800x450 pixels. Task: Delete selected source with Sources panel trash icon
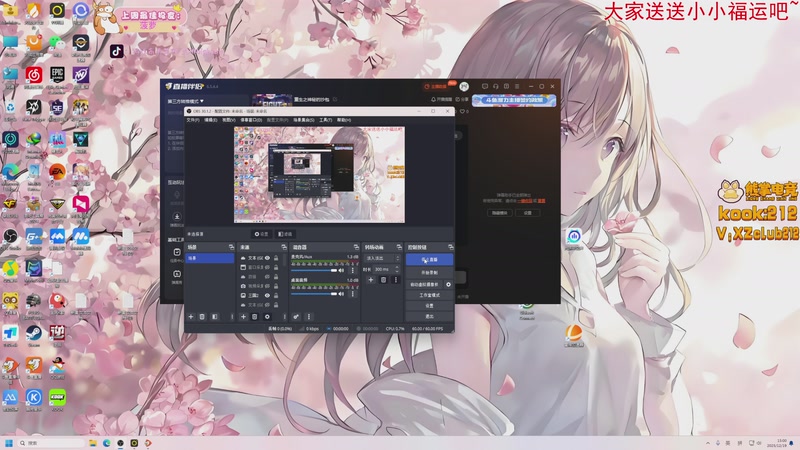(x=255, y=317)
